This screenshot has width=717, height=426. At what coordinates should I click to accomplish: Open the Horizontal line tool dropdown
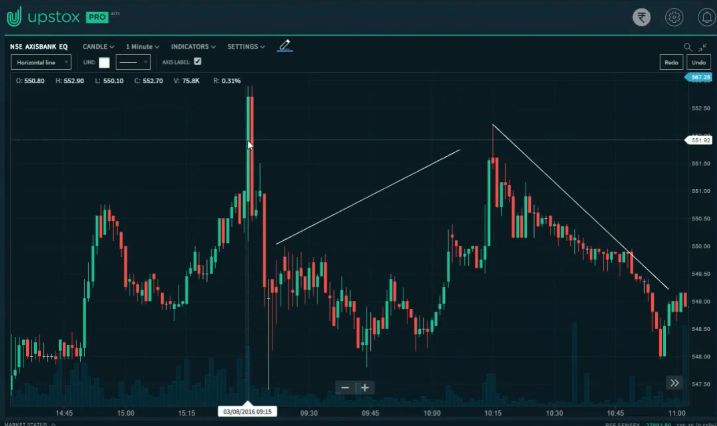tap(40, 62)
